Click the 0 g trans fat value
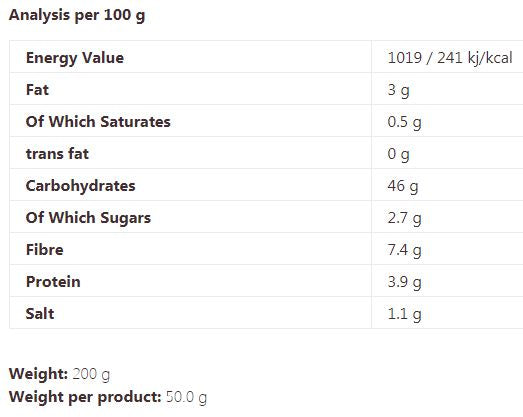This screenshot has width=523, height=417. 399,154
